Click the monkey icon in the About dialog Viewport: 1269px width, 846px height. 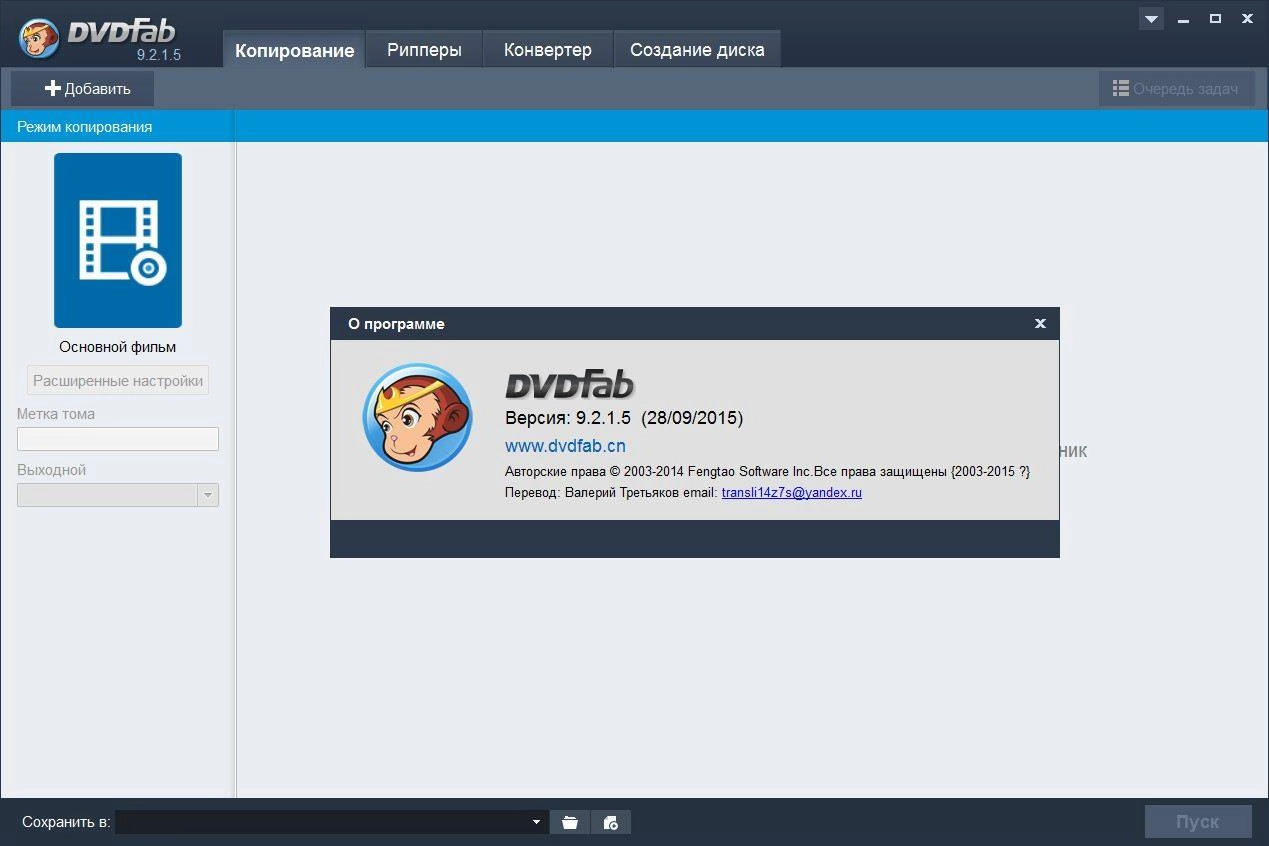click(x=417, y=417)
